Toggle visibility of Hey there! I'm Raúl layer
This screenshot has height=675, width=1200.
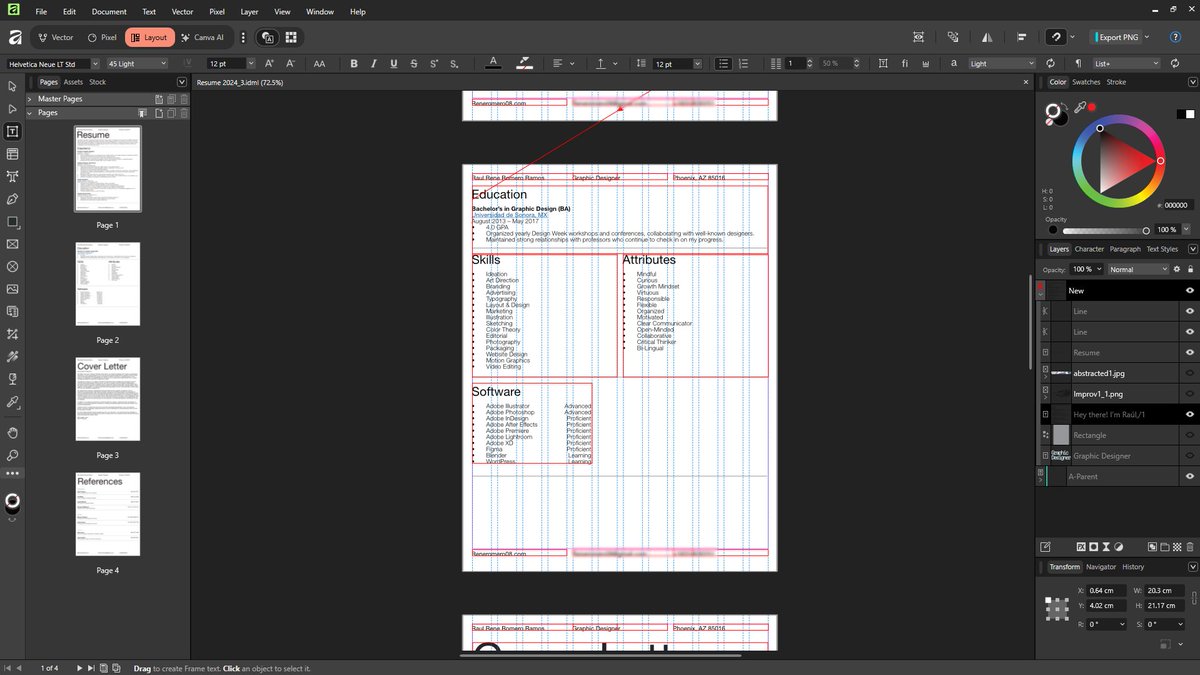(x=1190, y=414)
